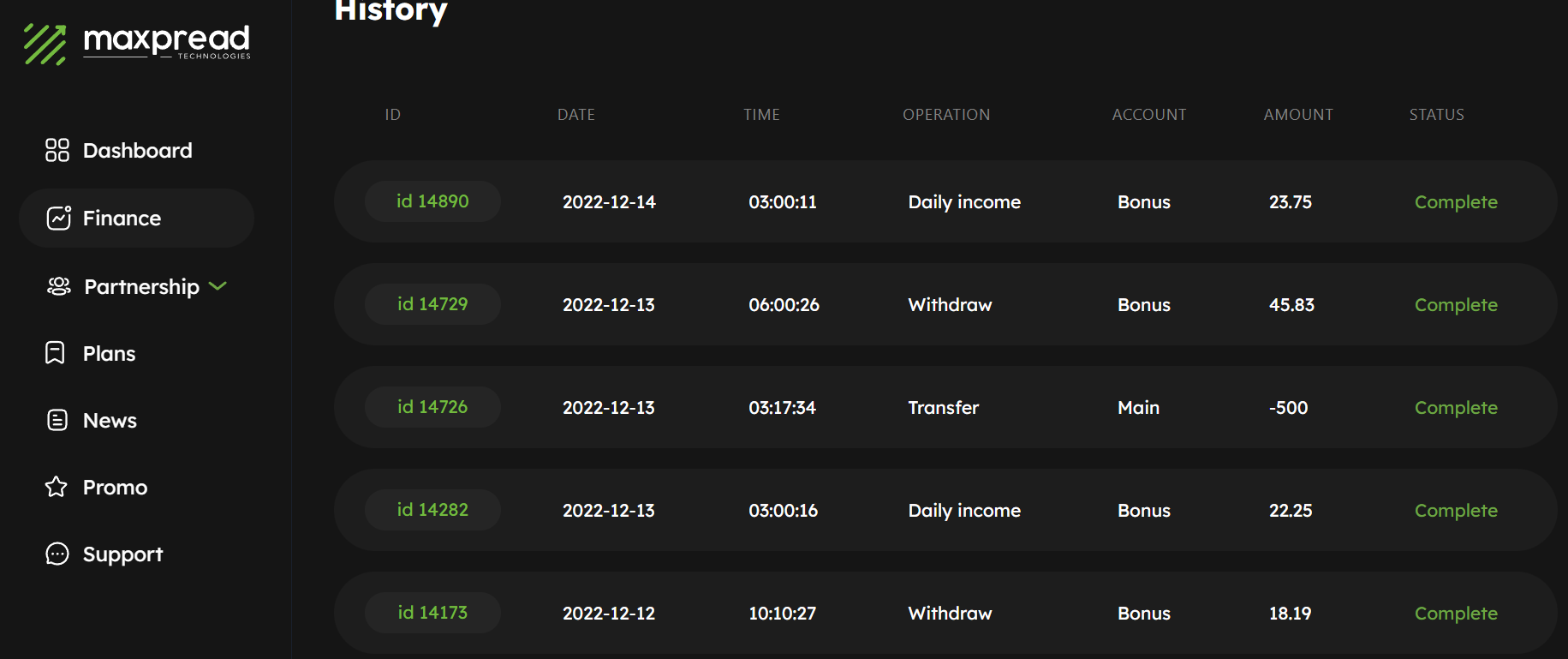Open the Dashboard menu item
The height and width of the screenshot is (659, 1568).
(137, 151)
